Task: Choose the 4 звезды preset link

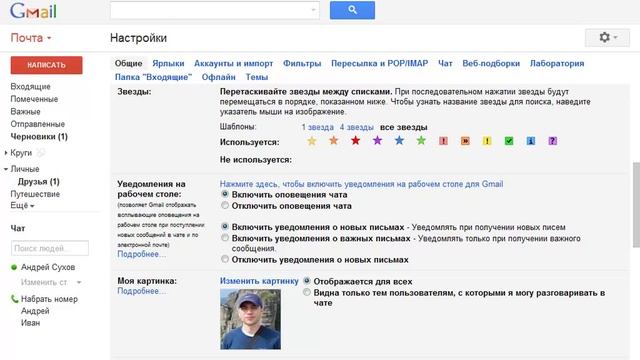Action: [357, 127]
